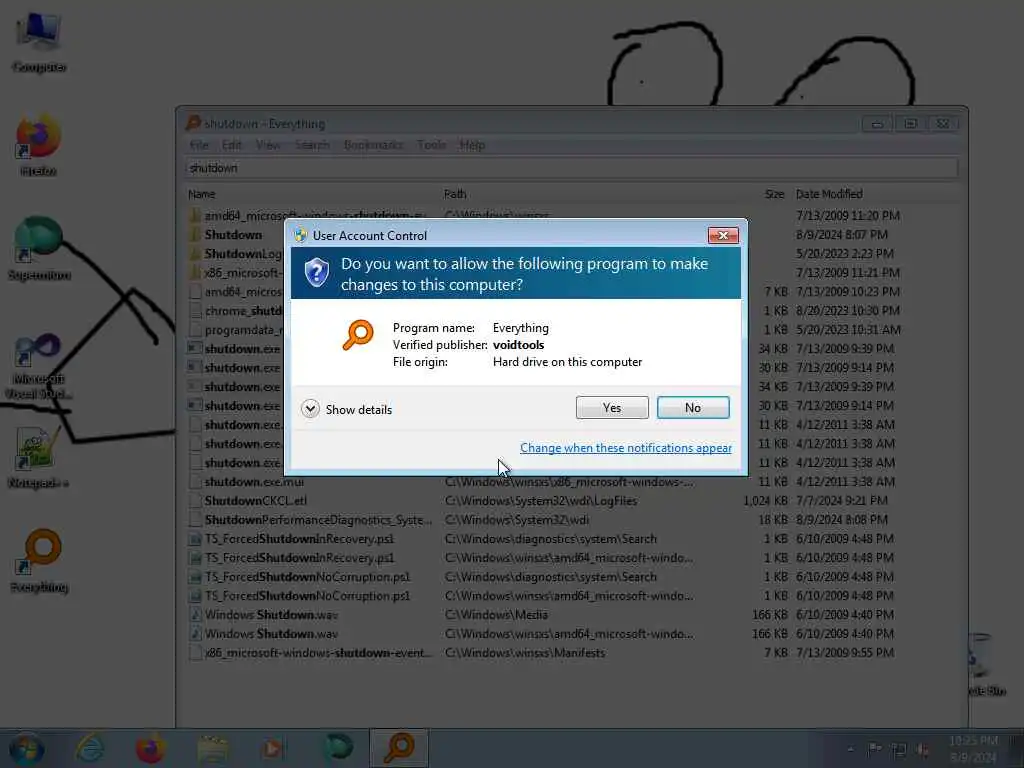The height and width of the screenshot is (768, 1024).
Task: Maximize the Everything window
Action: pos(910,123)
